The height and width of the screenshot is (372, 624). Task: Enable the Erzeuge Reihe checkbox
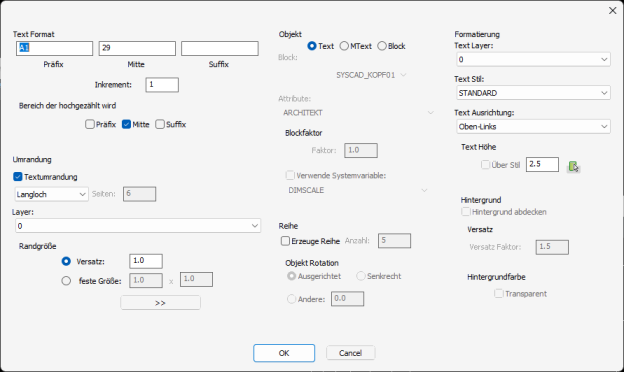pos(285,241)
